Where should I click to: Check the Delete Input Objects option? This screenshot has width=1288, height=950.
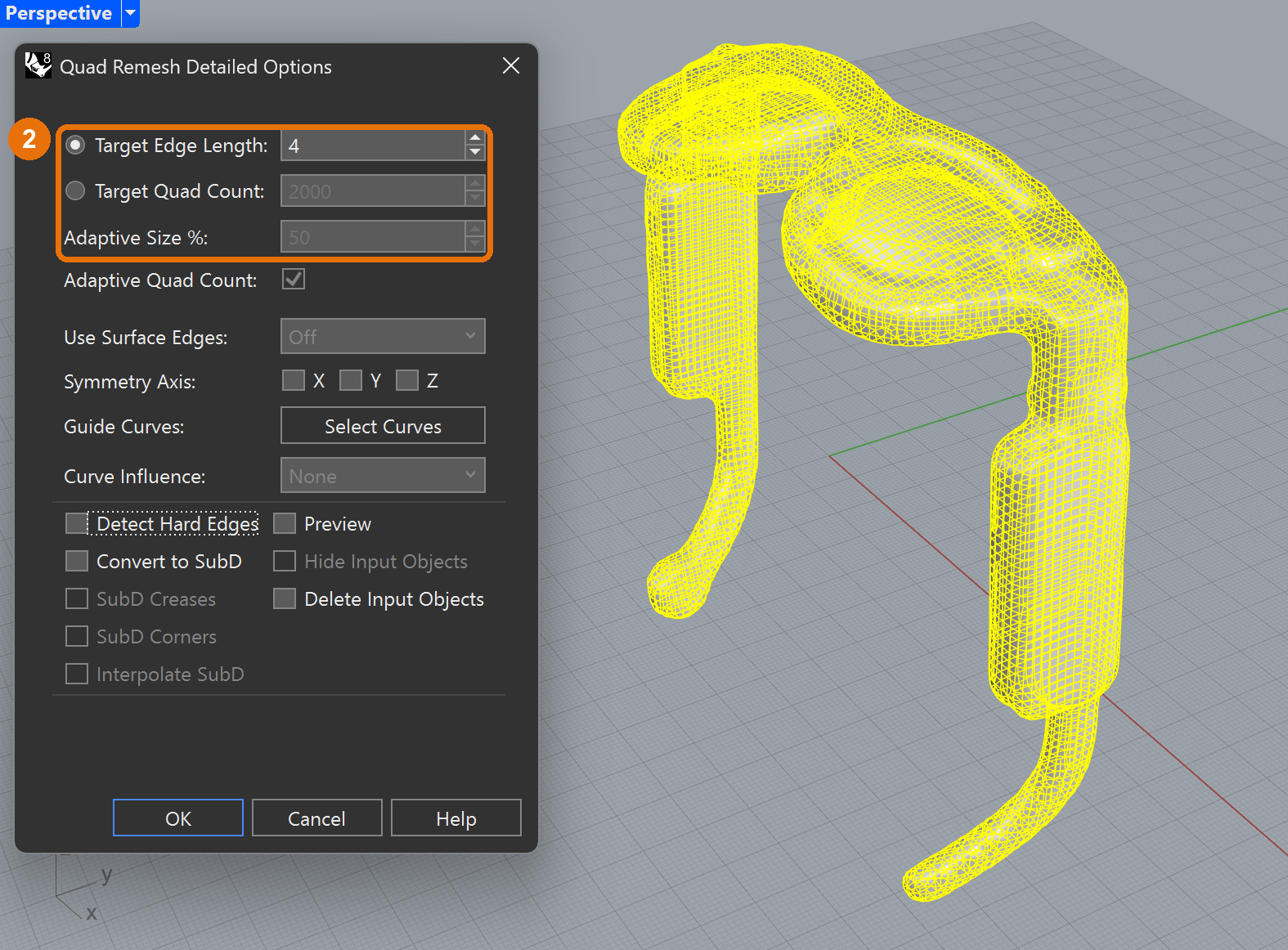coord(284,598)
